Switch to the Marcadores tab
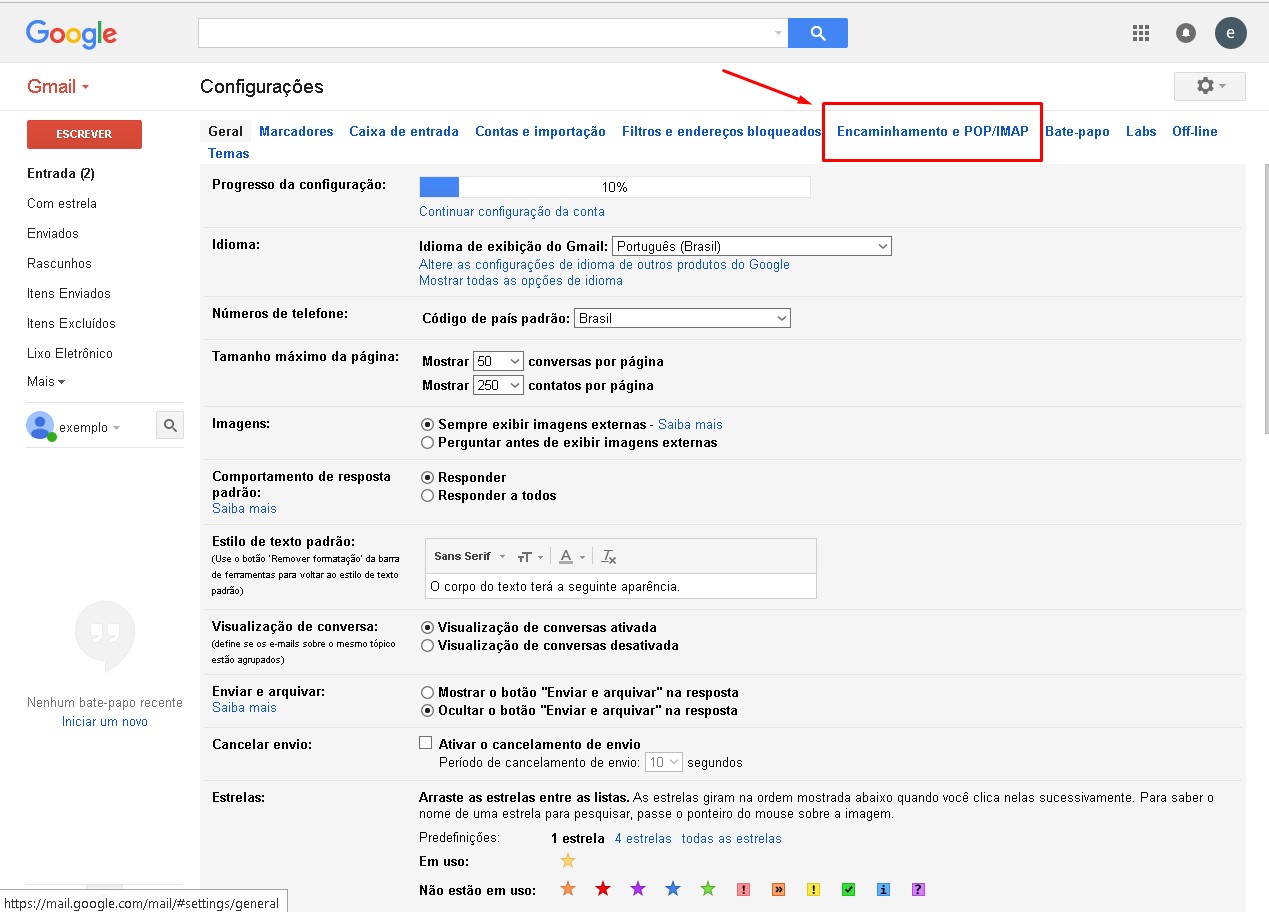Viewport: 1269px width, 912px height. tap(296, 131)
